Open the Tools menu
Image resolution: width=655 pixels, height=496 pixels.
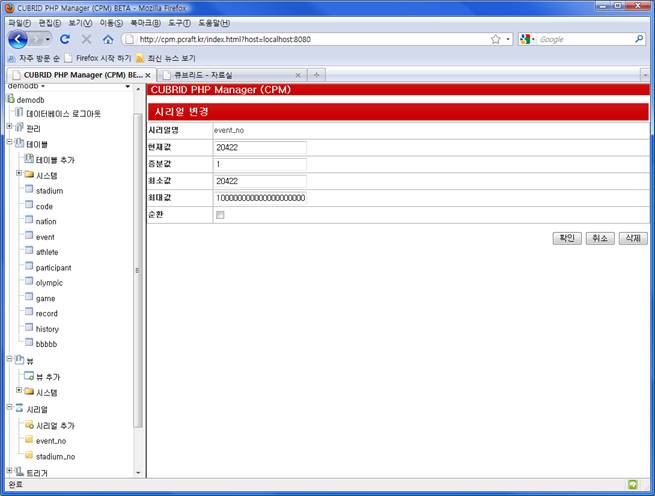[180, 23]
